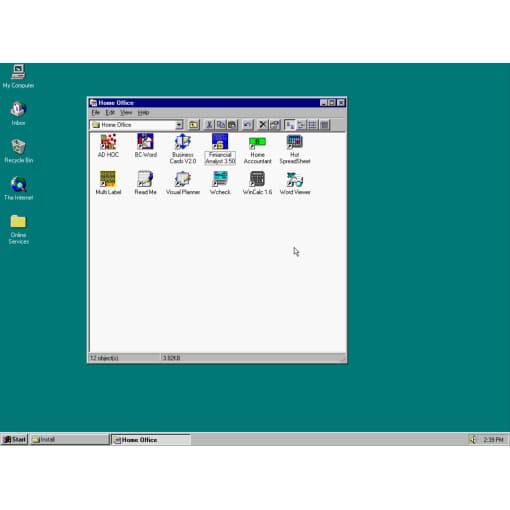Image resolution: width=510 pixels, height=510 pixels.
Task: Switch to Install taskbar button
Action: [69, 439]
